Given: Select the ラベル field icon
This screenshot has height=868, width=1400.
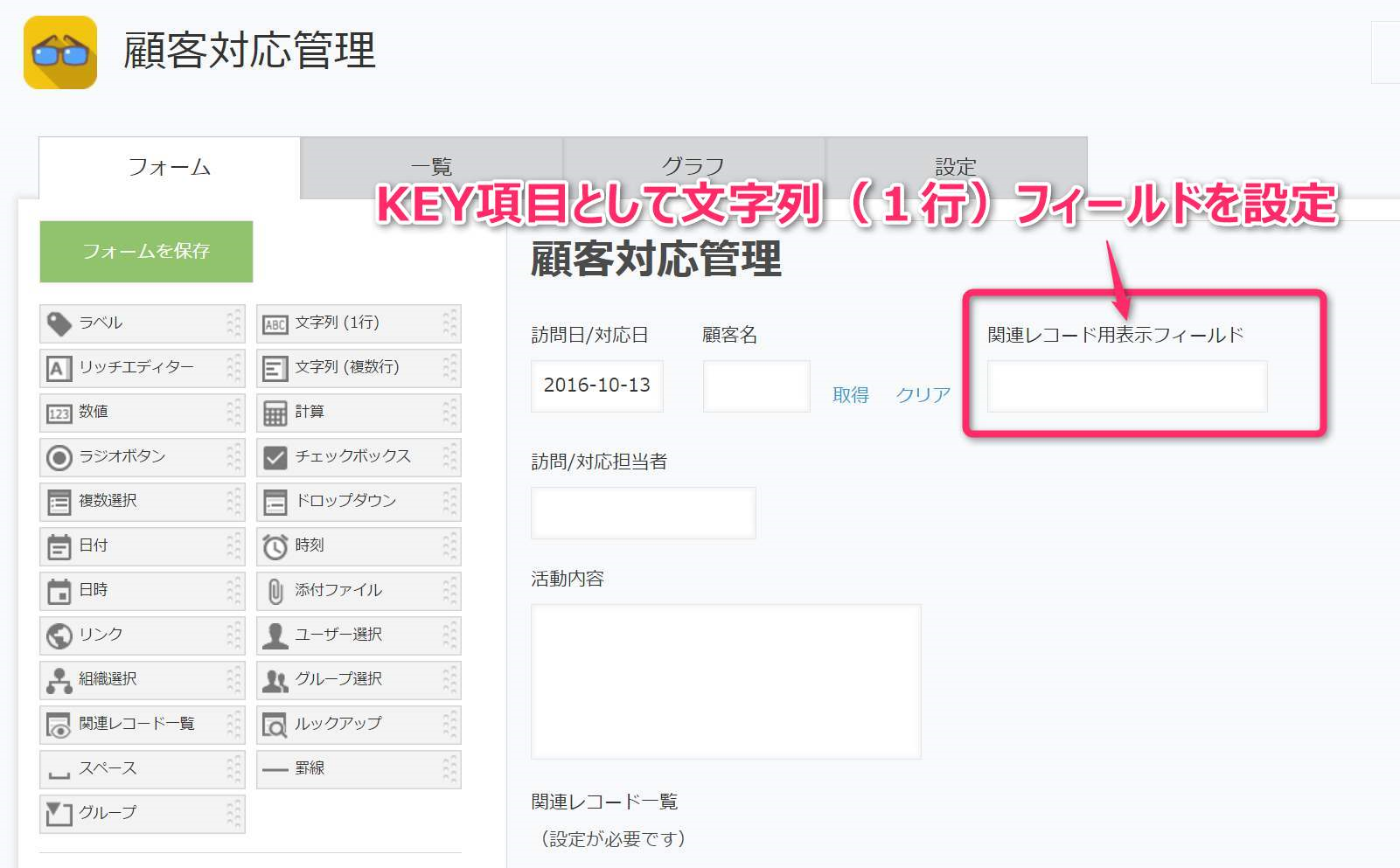Looking at the screenshot, I should point(59,324).
